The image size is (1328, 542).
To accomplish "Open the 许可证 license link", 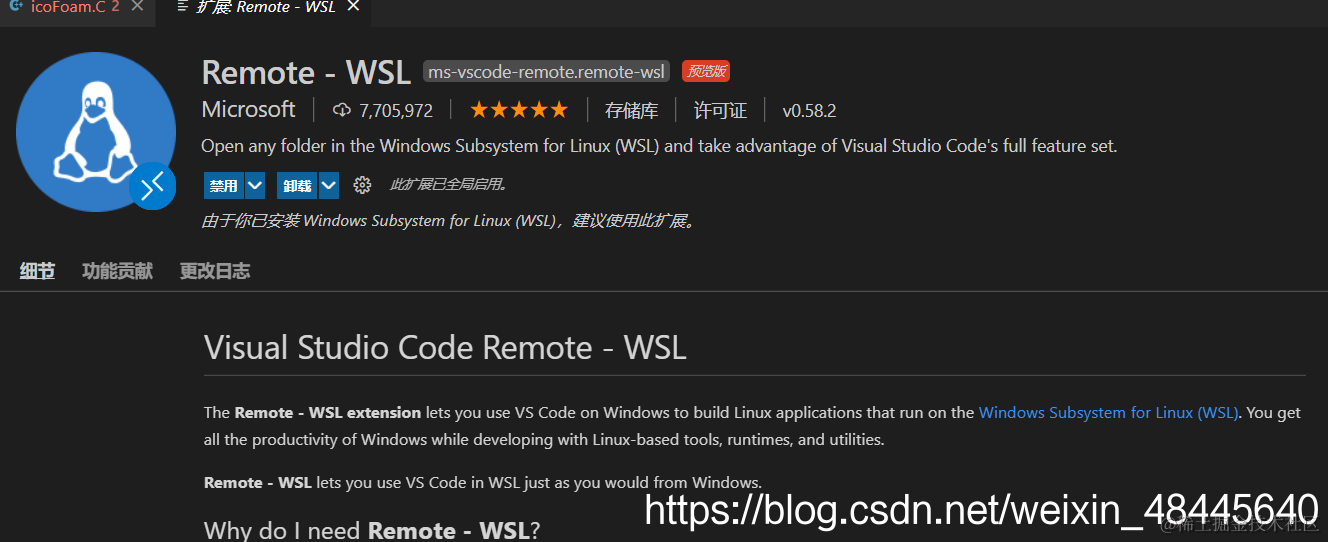I will click(x=720, y=110).
